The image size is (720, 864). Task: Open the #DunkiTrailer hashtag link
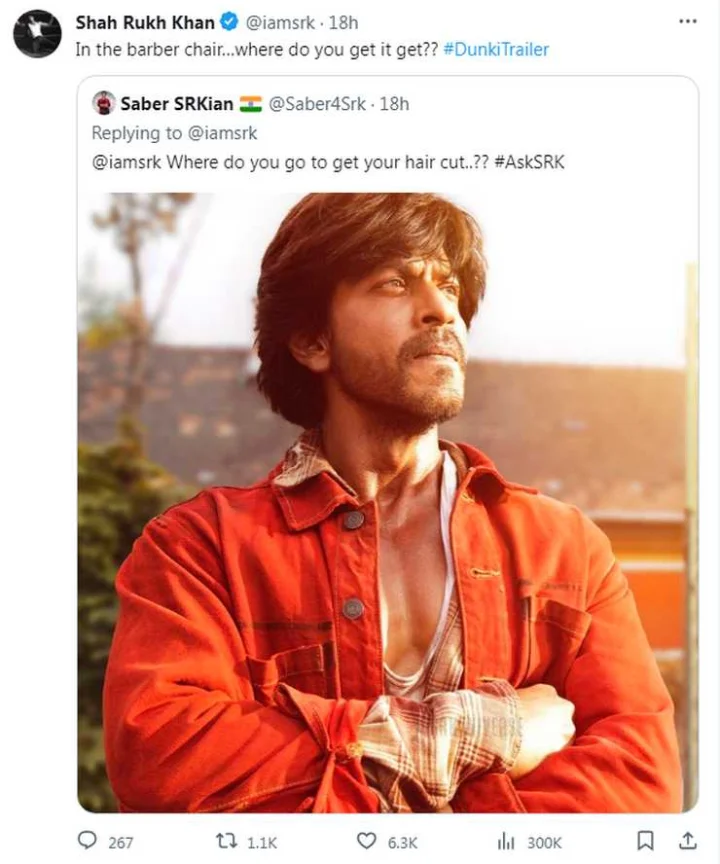[x=496, y=50]
